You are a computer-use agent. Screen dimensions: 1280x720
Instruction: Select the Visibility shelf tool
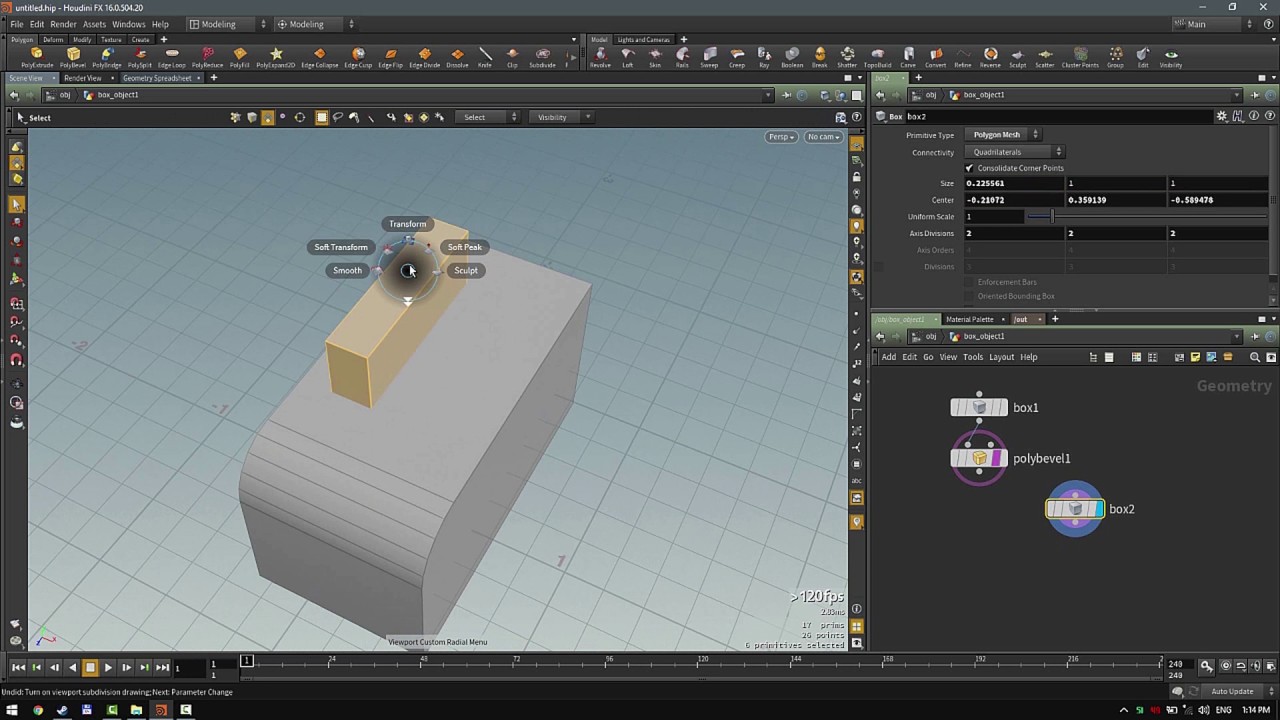[1171, 57]
